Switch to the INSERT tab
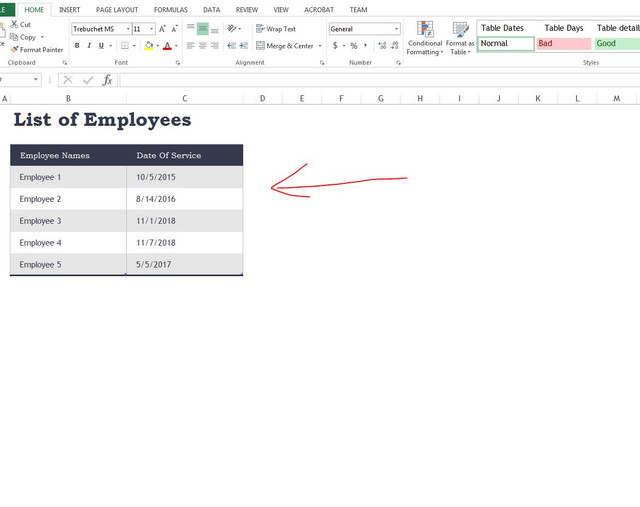The width and height of the screenshot is (640, 507). (x=70, y=10)
